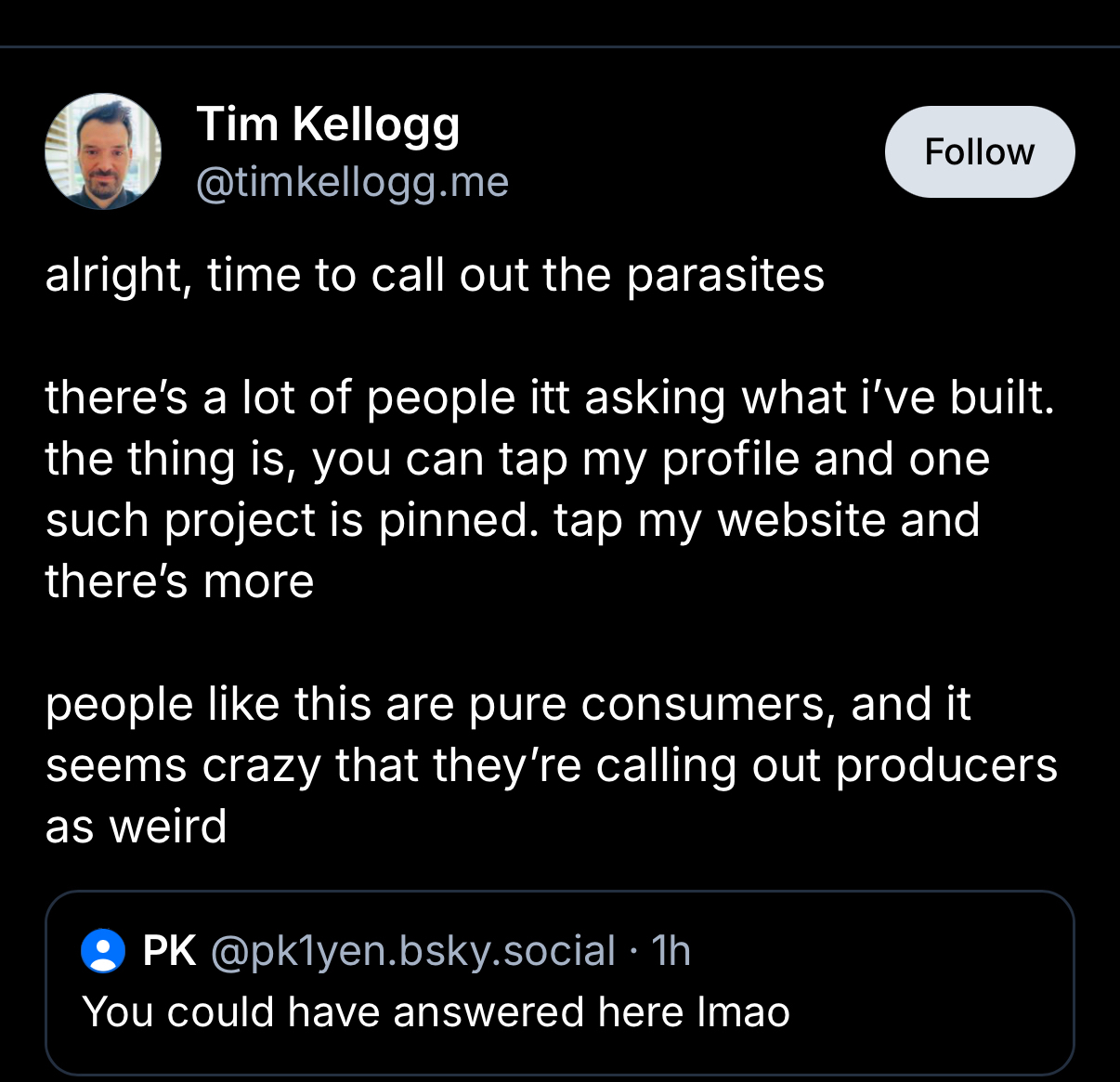Click the line starting "seems crazy that they're"
Viewport: 1120px width, 1082px height.
tap(552, 765)
